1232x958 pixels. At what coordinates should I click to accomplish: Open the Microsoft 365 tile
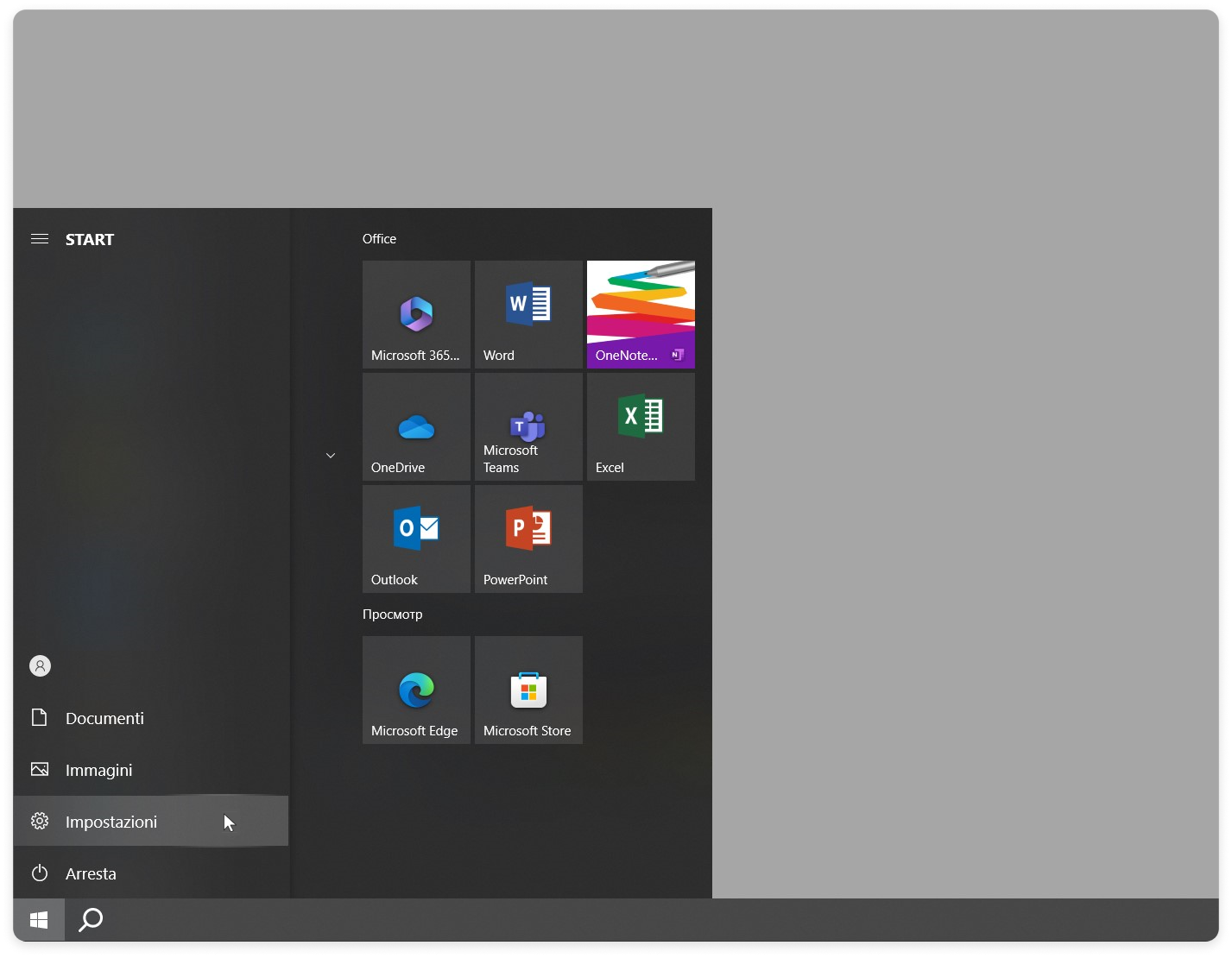click(416, 314)
